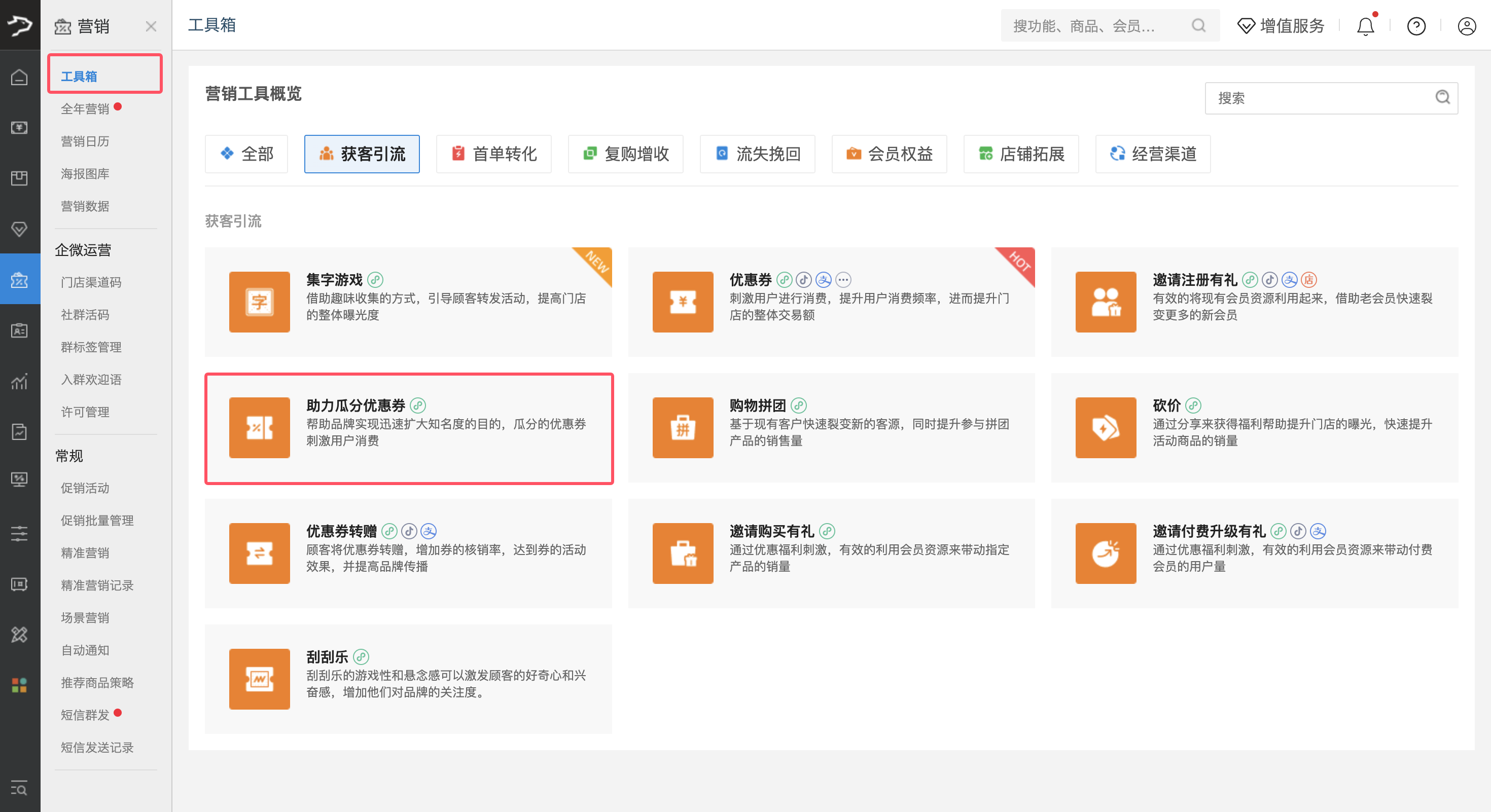This screenshot has width=1491, height=812.
Task: Select the 会员权益 category tab
Action: click(x=889, y=154)
